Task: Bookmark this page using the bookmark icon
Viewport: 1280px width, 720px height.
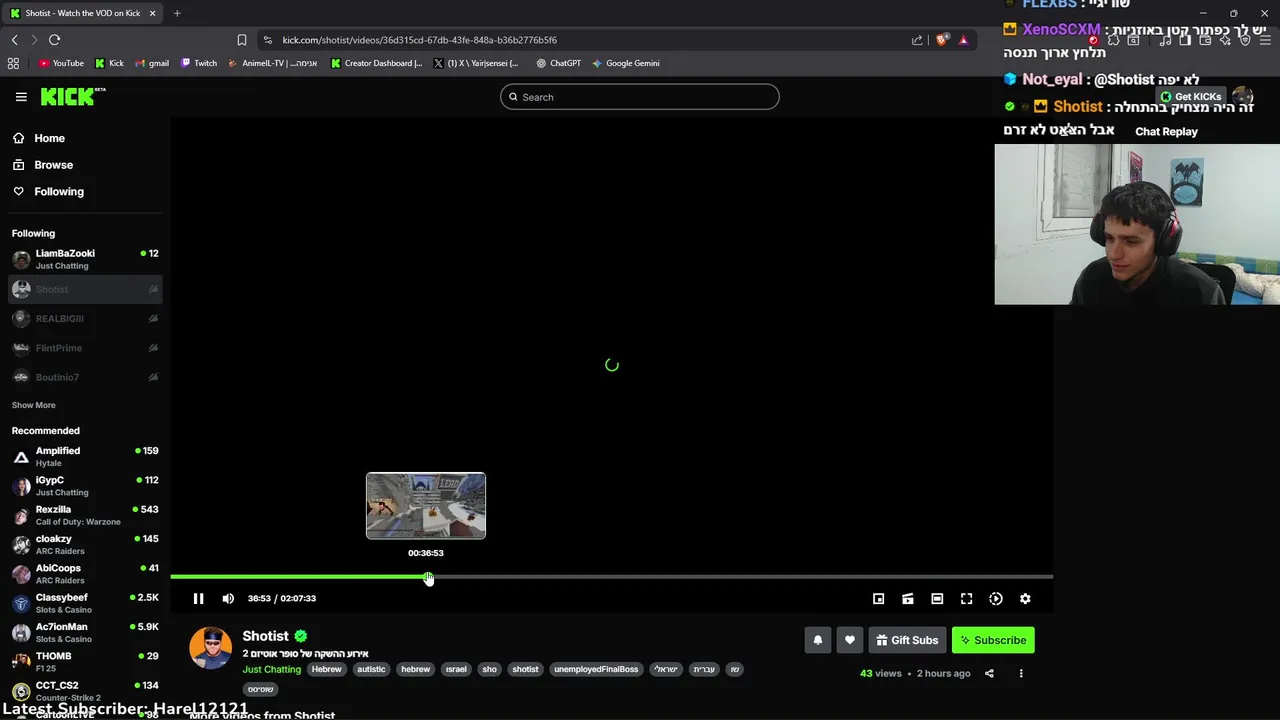Action: coord(242,40)
